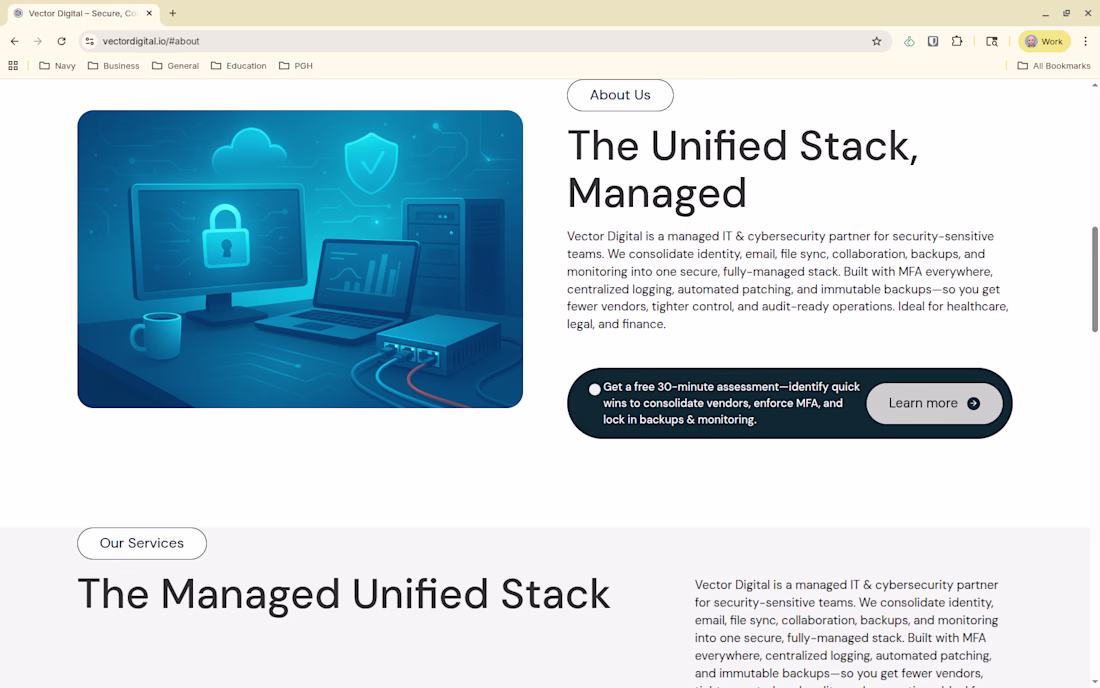Click the arrow icon in Learn more
The image size is (1100, 688).
(974, 403)
